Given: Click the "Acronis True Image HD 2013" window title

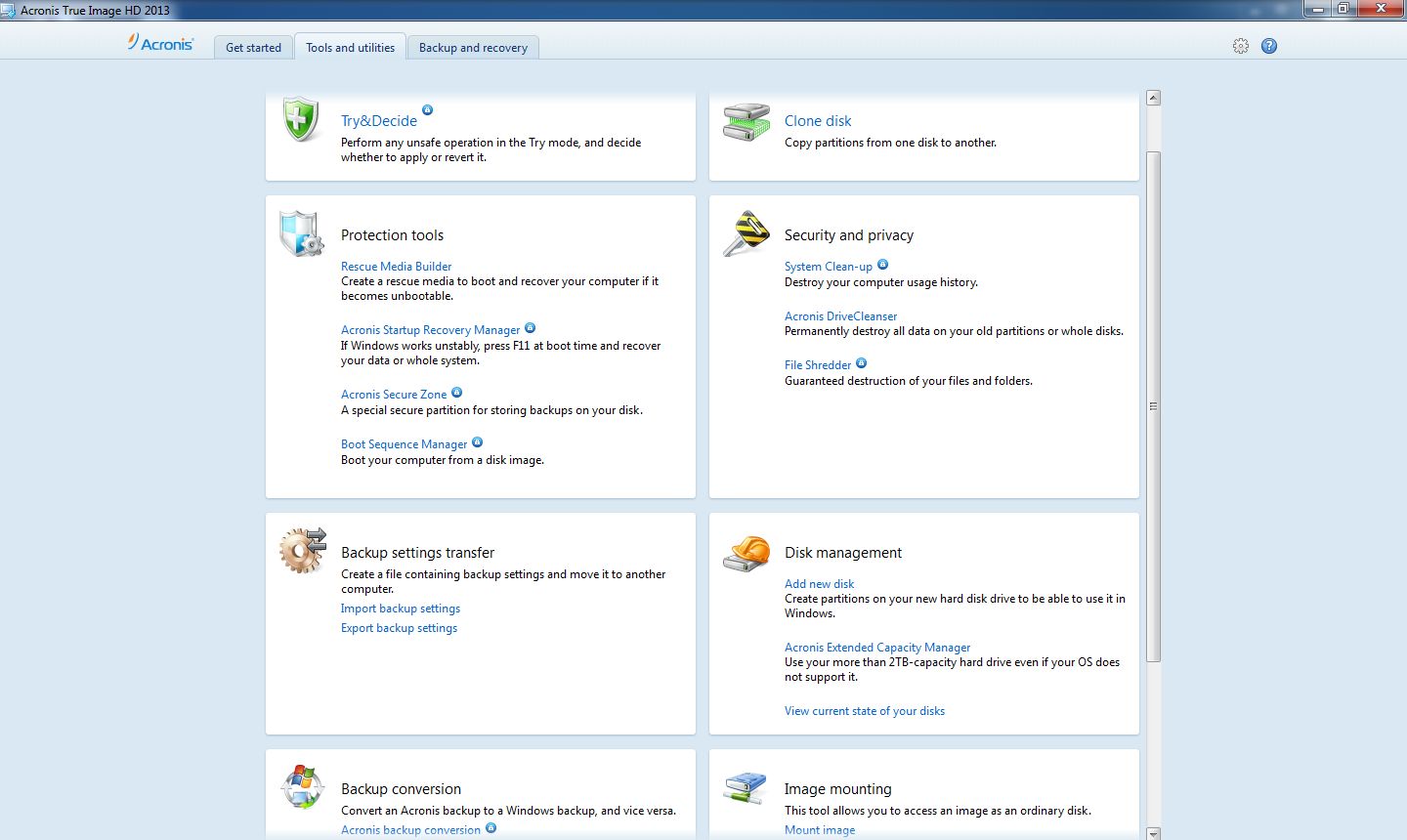Looking at the screenshot, I should 95,11.
